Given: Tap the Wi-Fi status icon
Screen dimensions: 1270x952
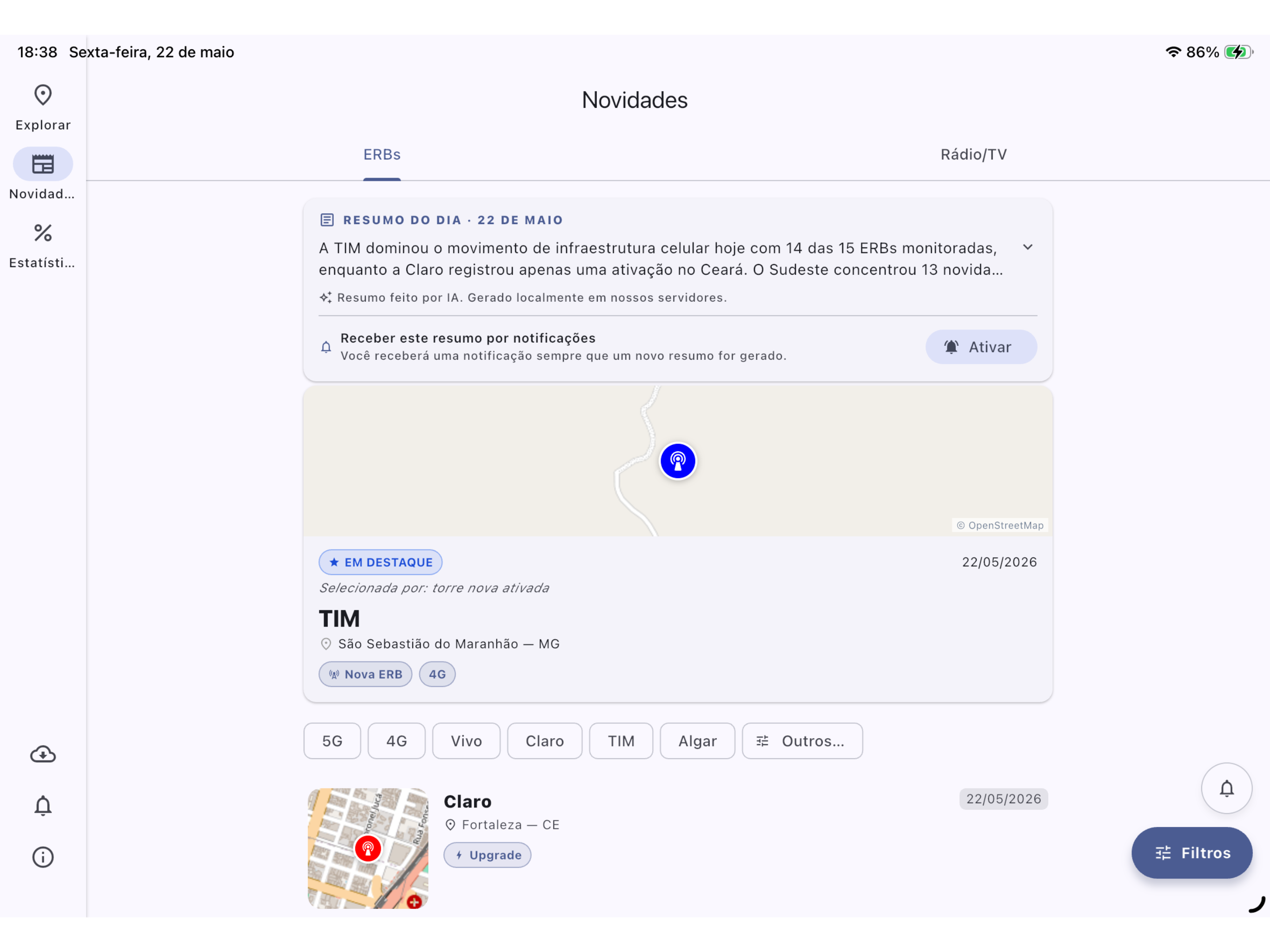Looking at the screenshot, I should tap(1173, 52).
